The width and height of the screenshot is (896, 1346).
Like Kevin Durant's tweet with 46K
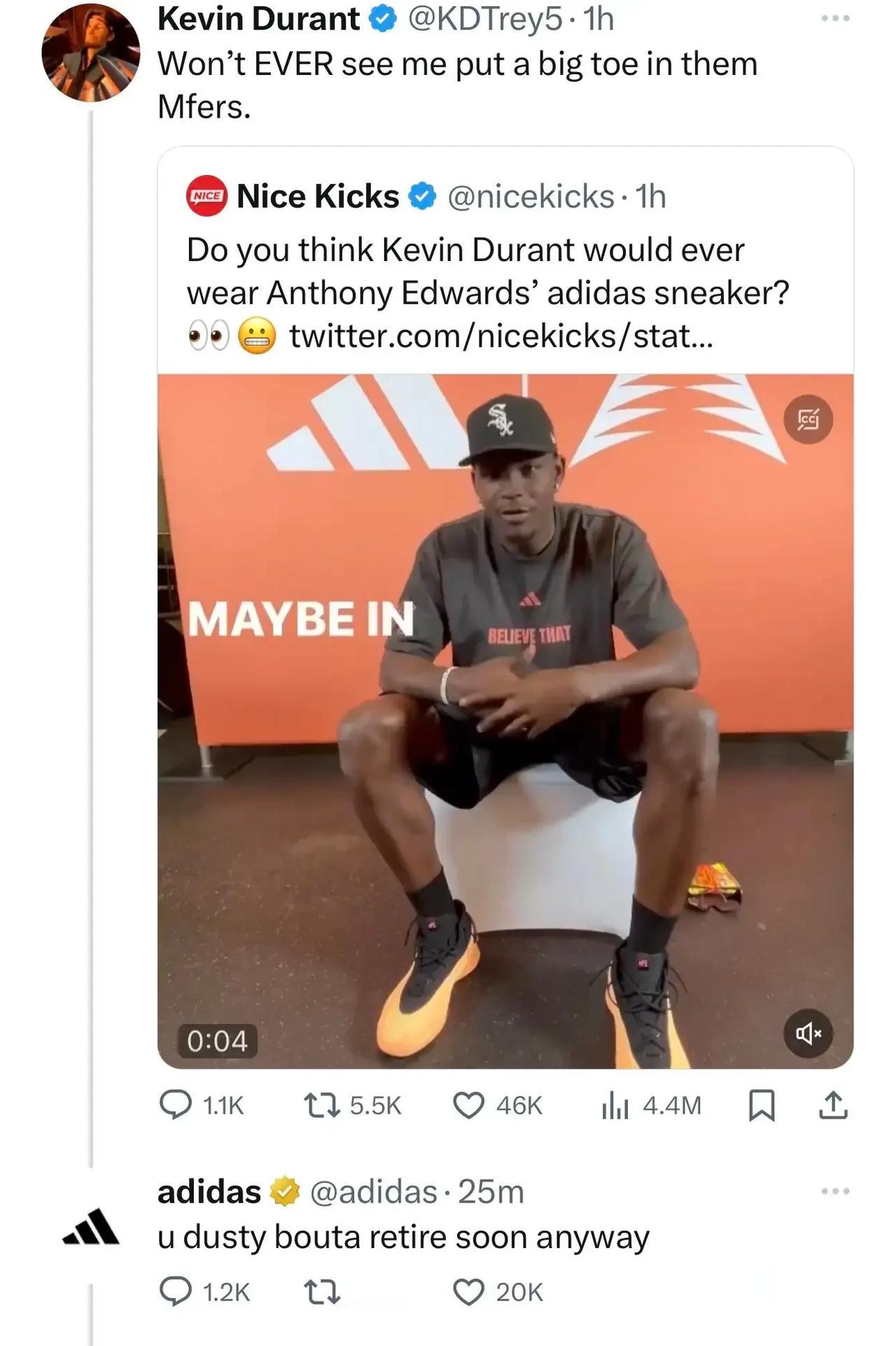pos(469,1105)
